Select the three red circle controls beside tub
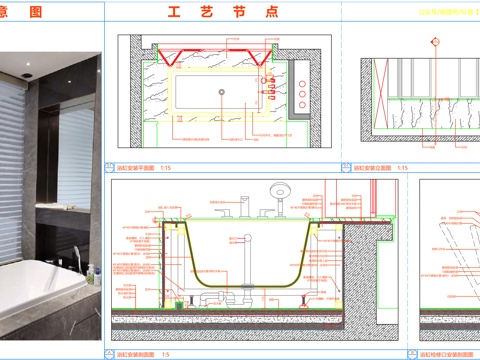Image resolution: width=480 pixels, height=360 pixels. click(x=302, y=94)
